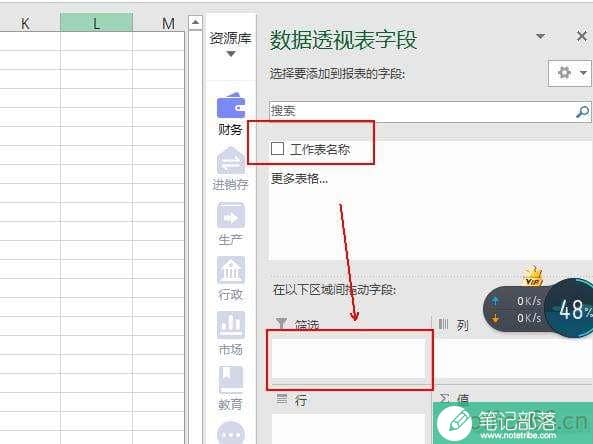Viewport: 593px width, 444px height.
Task: Open the 教育 education book icon
Action: 230,380
